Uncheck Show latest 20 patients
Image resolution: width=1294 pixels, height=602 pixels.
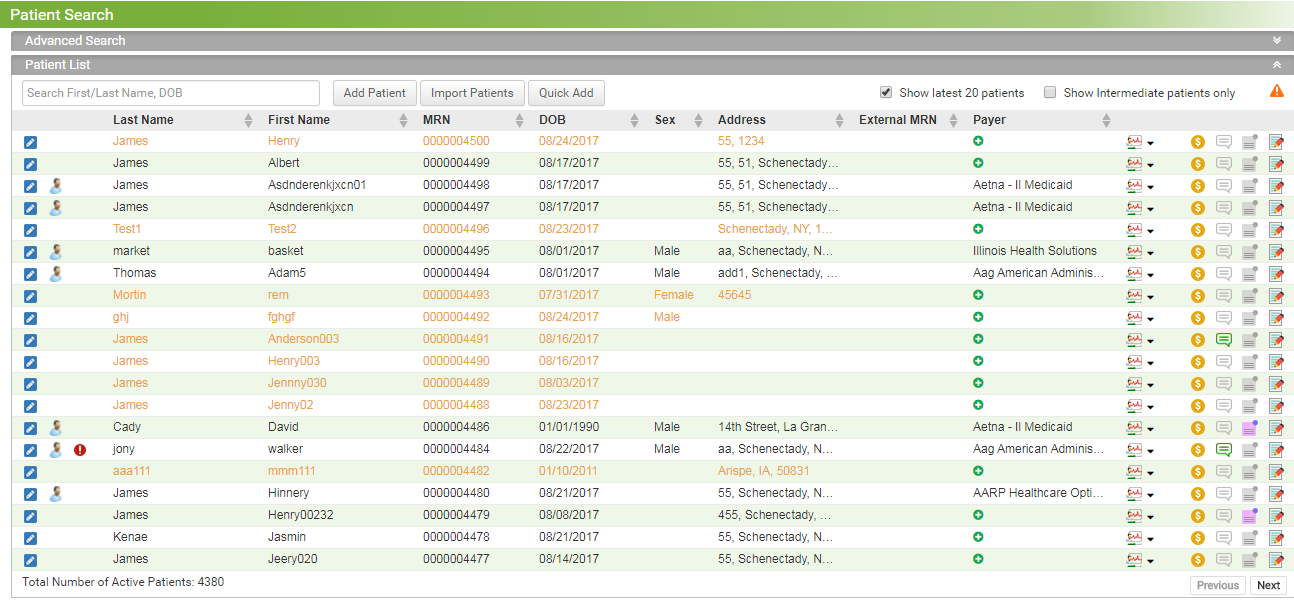[x=886, y=91]
